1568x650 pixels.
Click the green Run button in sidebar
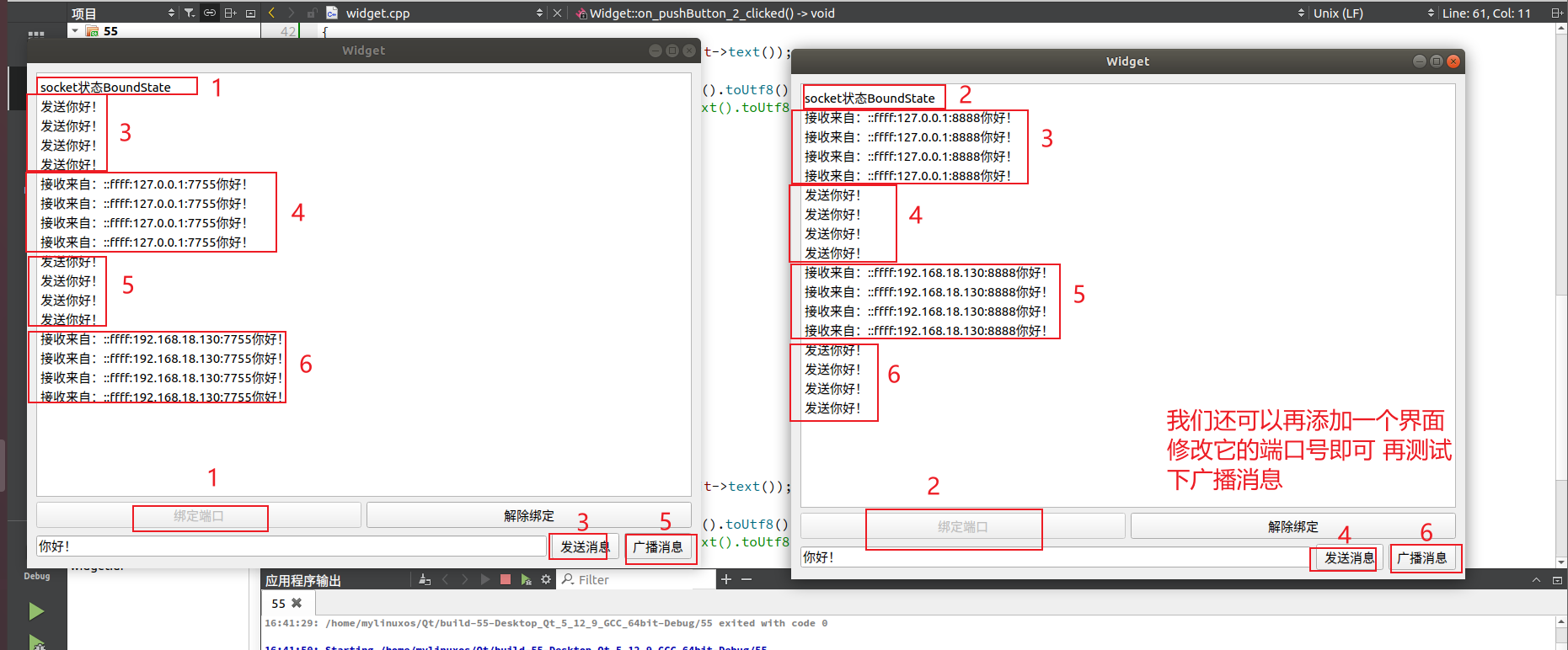36,610
